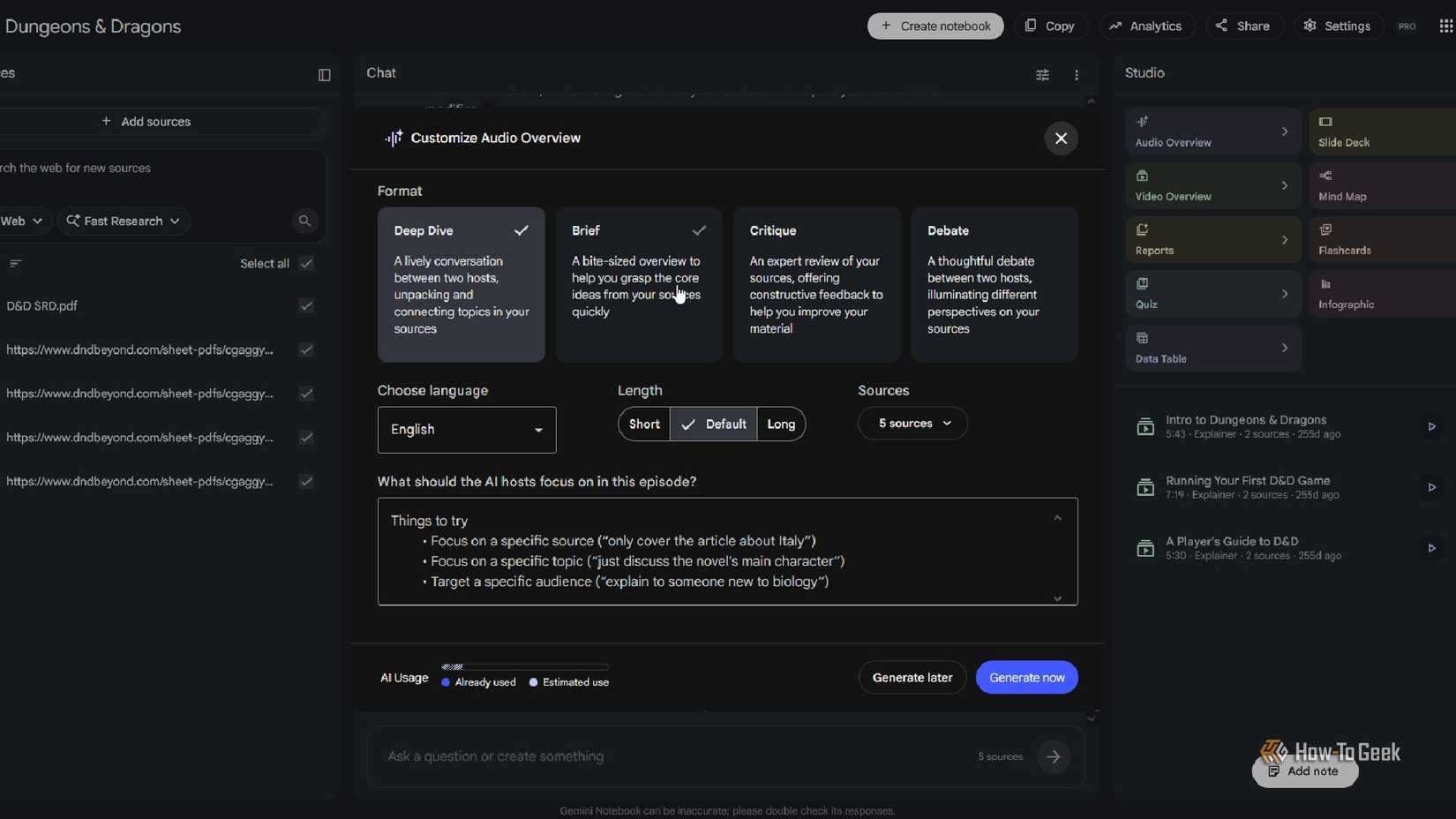Click the Running Your First D&D Game icon

pos(1145,487)
